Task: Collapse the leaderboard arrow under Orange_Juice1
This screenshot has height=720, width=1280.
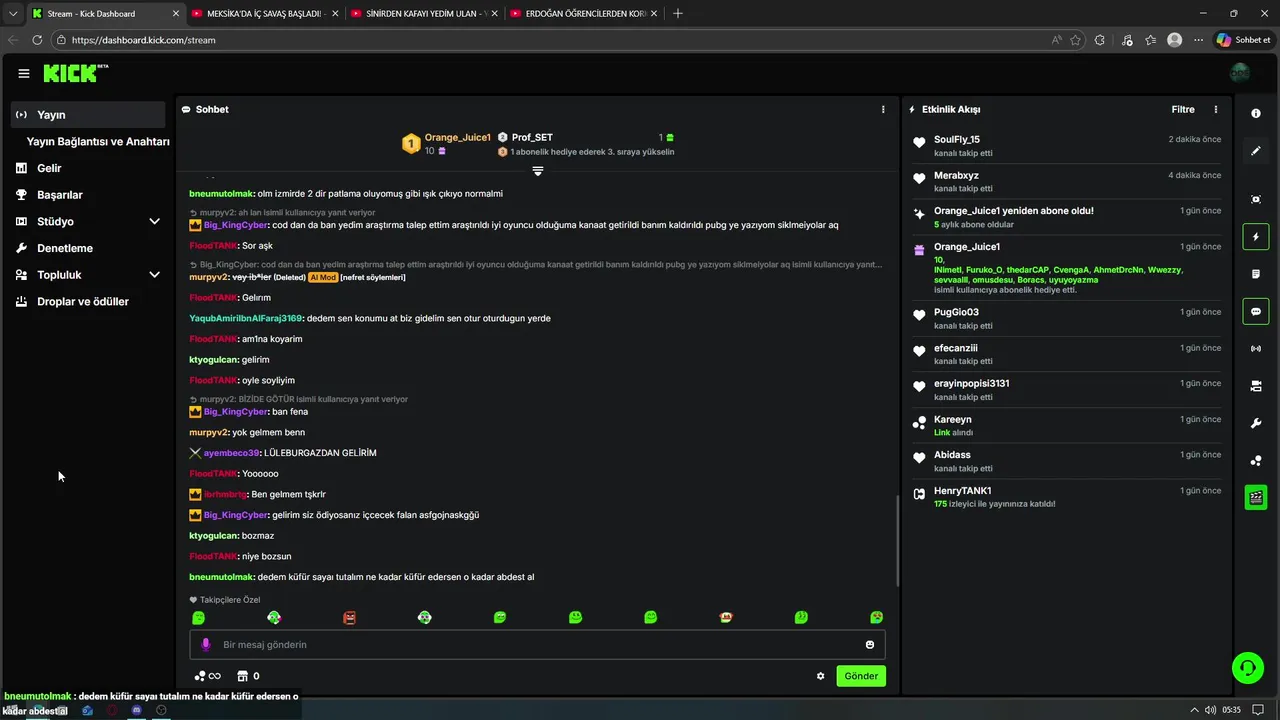Action: pyautogui.click(x=538, y=171)
